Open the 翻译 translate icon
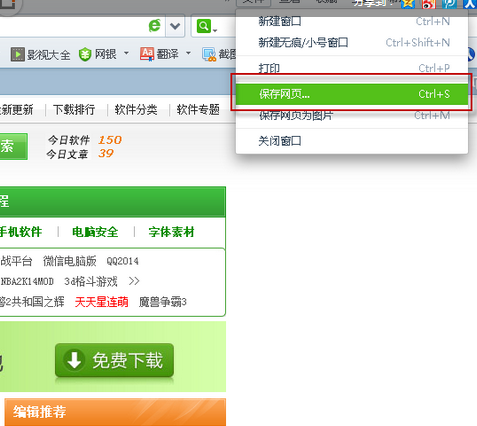Viewport: 477px width, 426px height. (147, 54)
